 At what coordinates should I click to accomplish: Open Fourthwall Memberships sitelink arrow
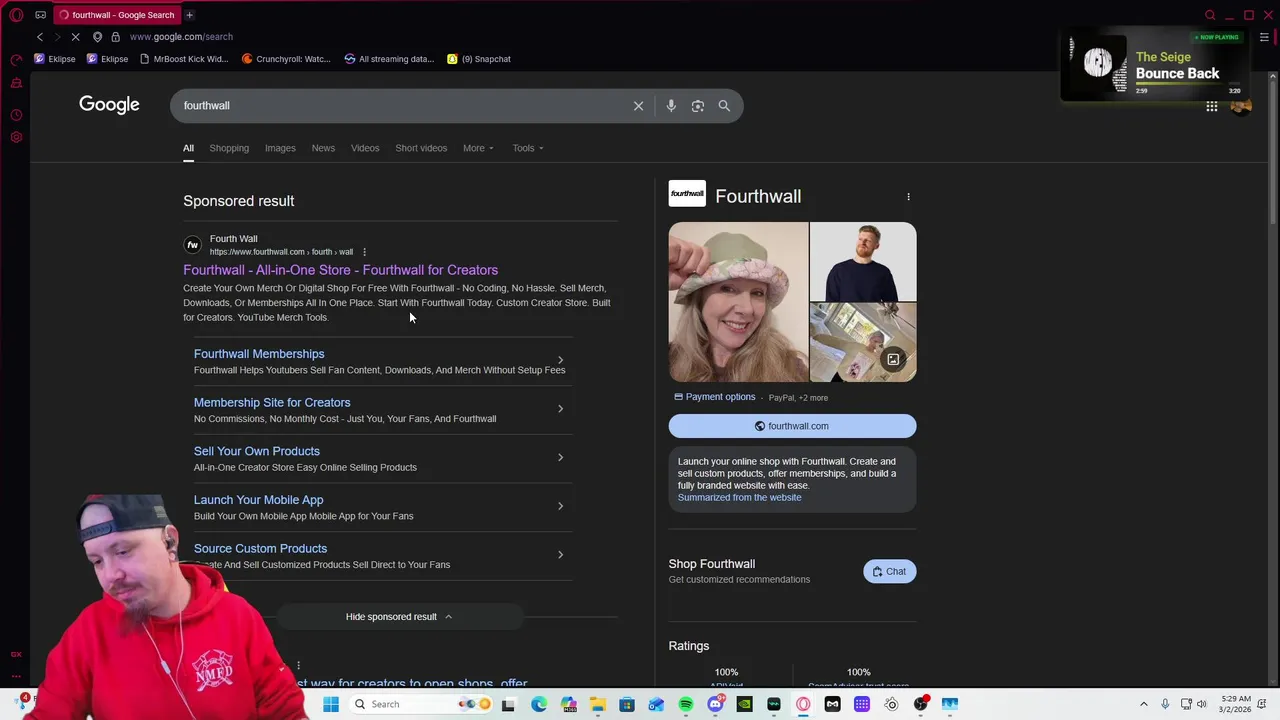point(560,360)
